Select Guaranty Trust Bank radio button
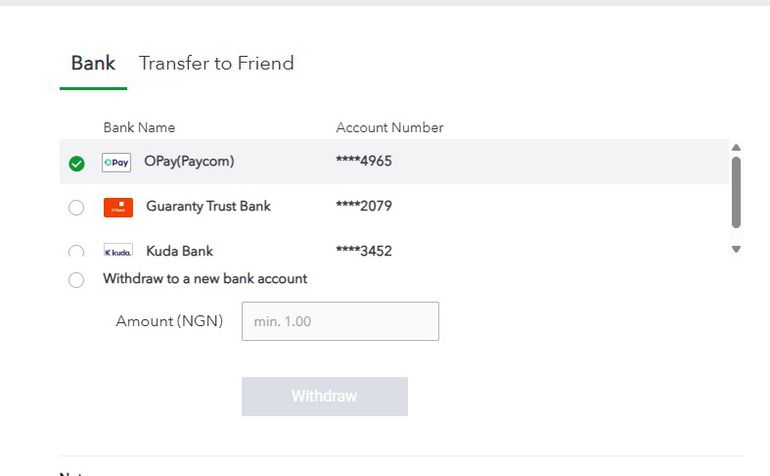 point(76,208)
